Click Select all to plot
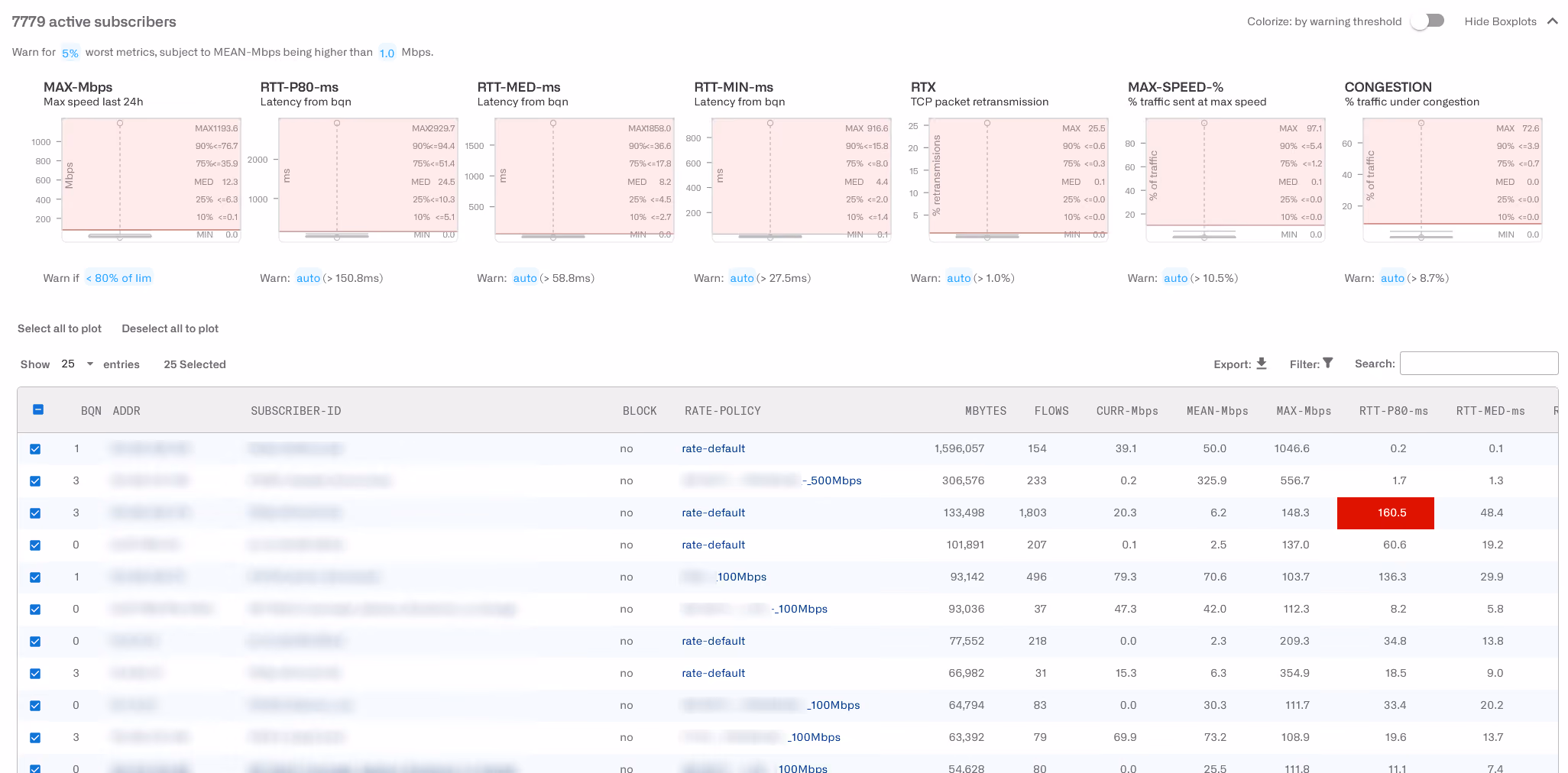This screenshot has height=773, width=1568. [x=60, y=328]
